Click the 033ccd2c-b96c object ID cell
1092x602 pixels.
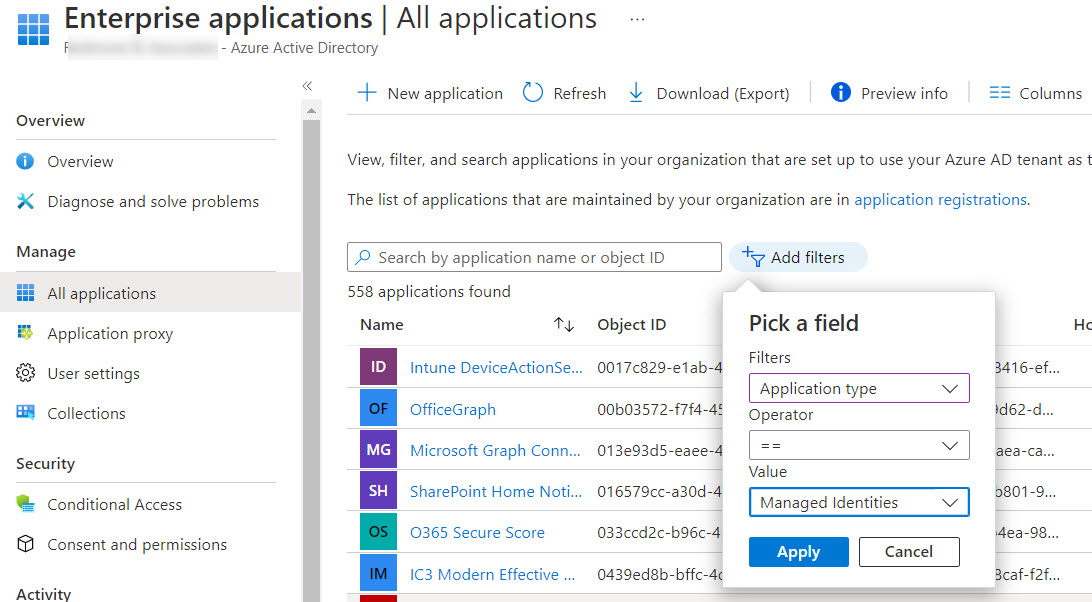pos(659,532)
